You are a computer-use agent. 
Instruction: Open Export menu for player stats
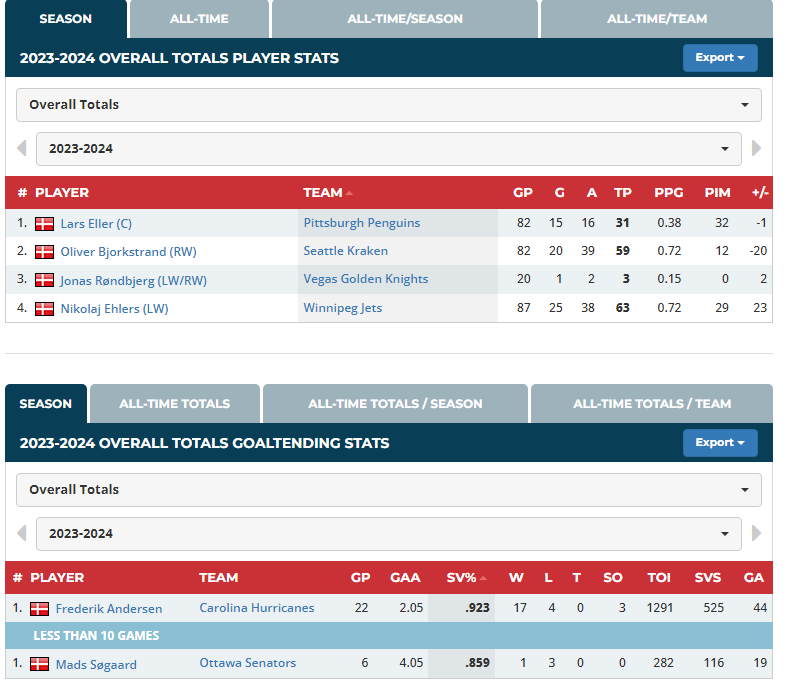click(x=719, y=58)
